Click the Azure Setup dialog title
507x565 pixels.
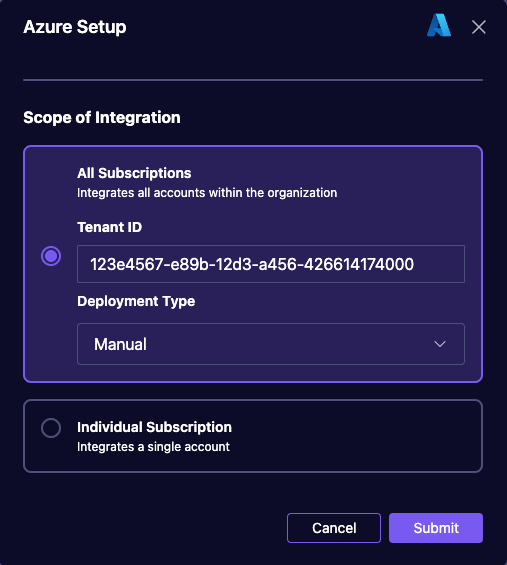click(75, 27)
